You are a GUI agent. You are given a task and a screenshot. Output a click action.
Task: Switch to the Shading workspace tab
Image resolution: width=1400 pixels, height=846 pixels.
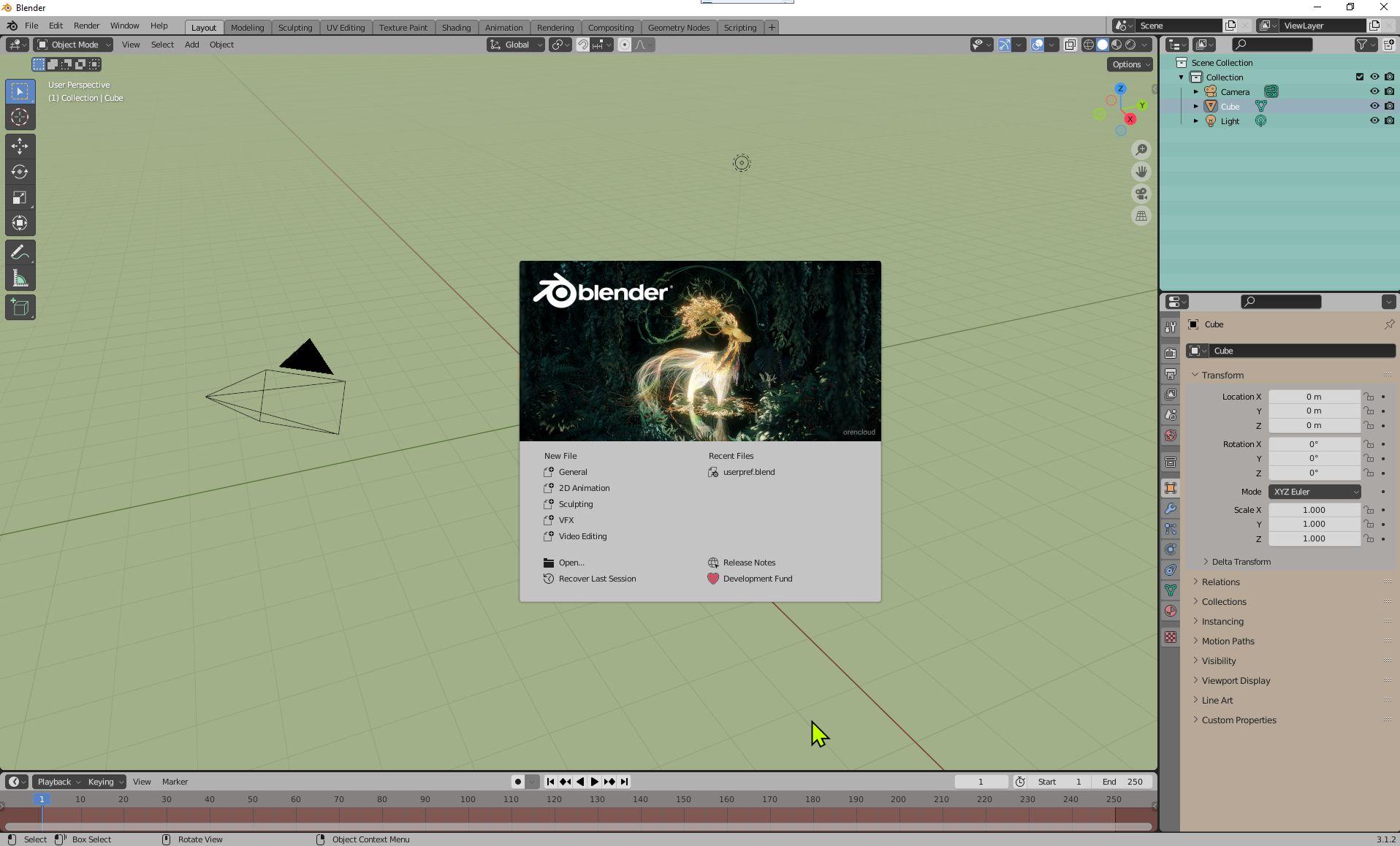click(456, 28)
